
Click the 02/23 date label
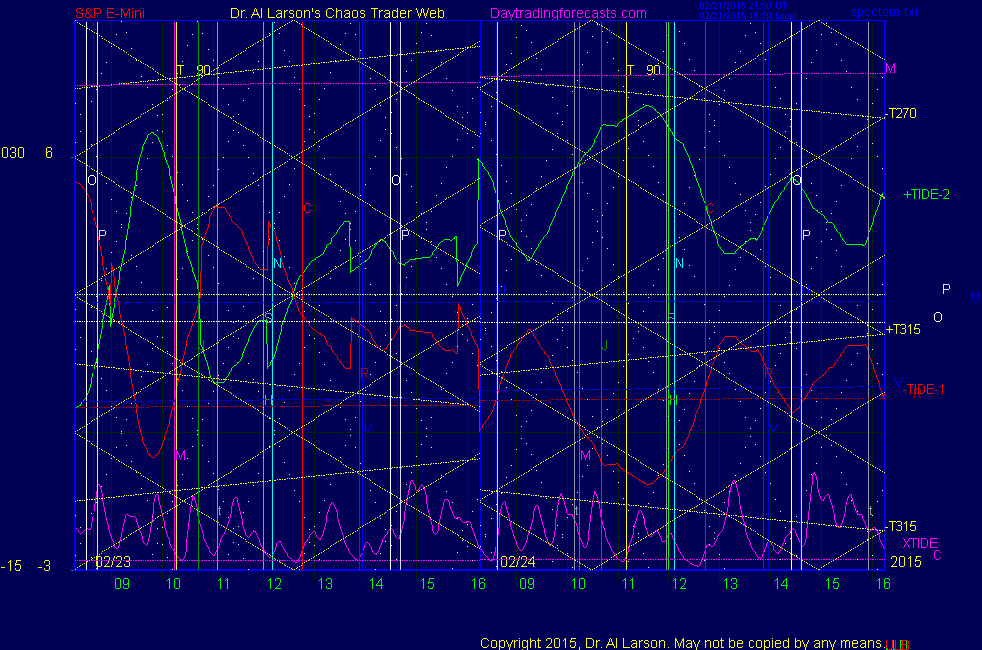(x=114, y=562)
